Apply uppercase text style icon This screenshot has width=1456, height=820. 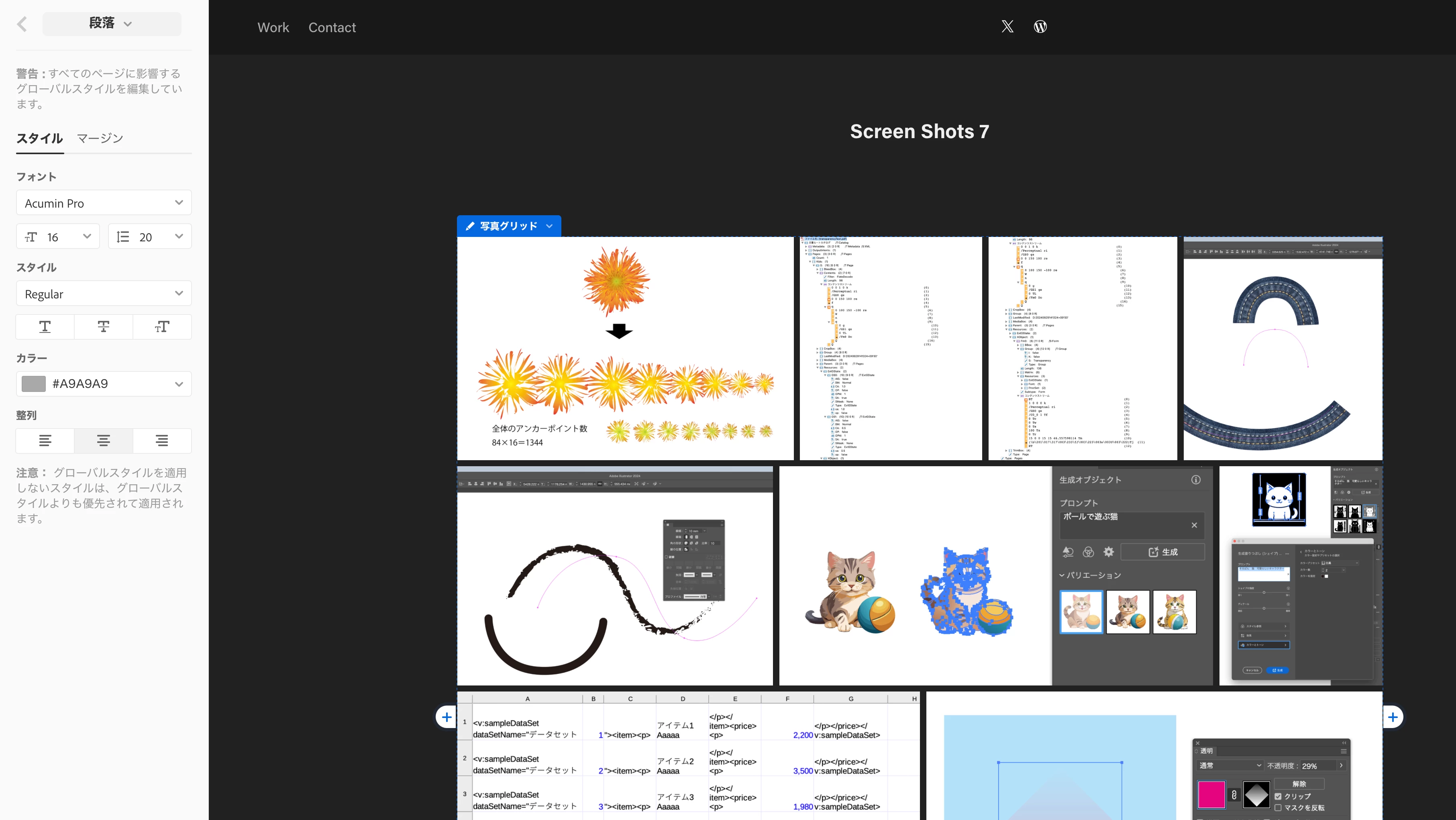point(45,326)
